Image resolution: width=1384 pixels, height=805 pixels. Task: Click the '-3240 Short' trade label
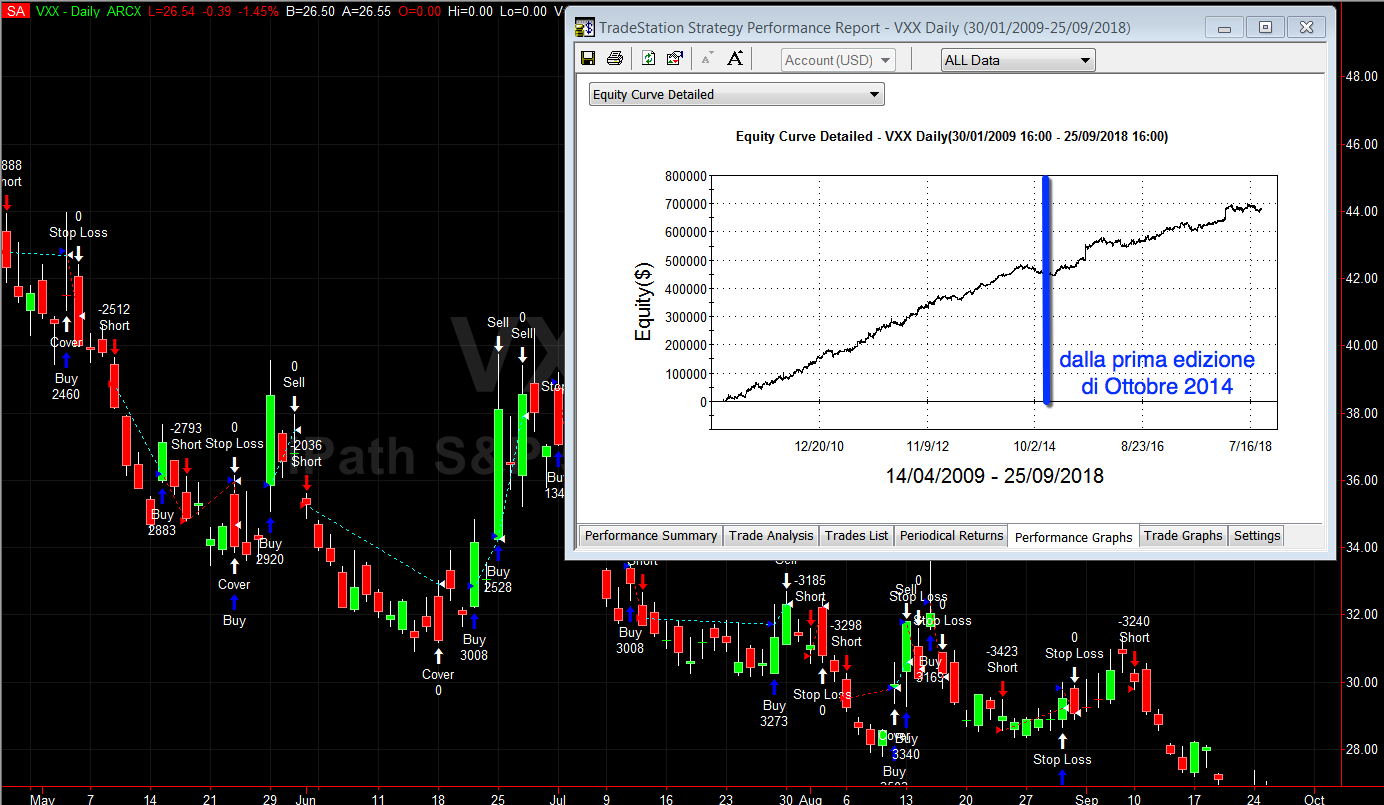1135,630
